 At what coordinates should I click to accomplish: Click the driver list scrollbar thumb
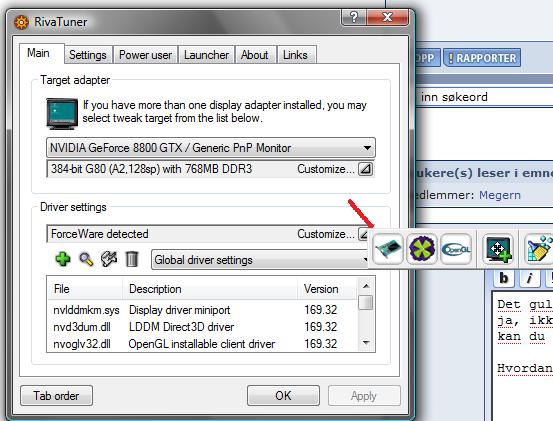pyautogui.click(x=366, y=303)
